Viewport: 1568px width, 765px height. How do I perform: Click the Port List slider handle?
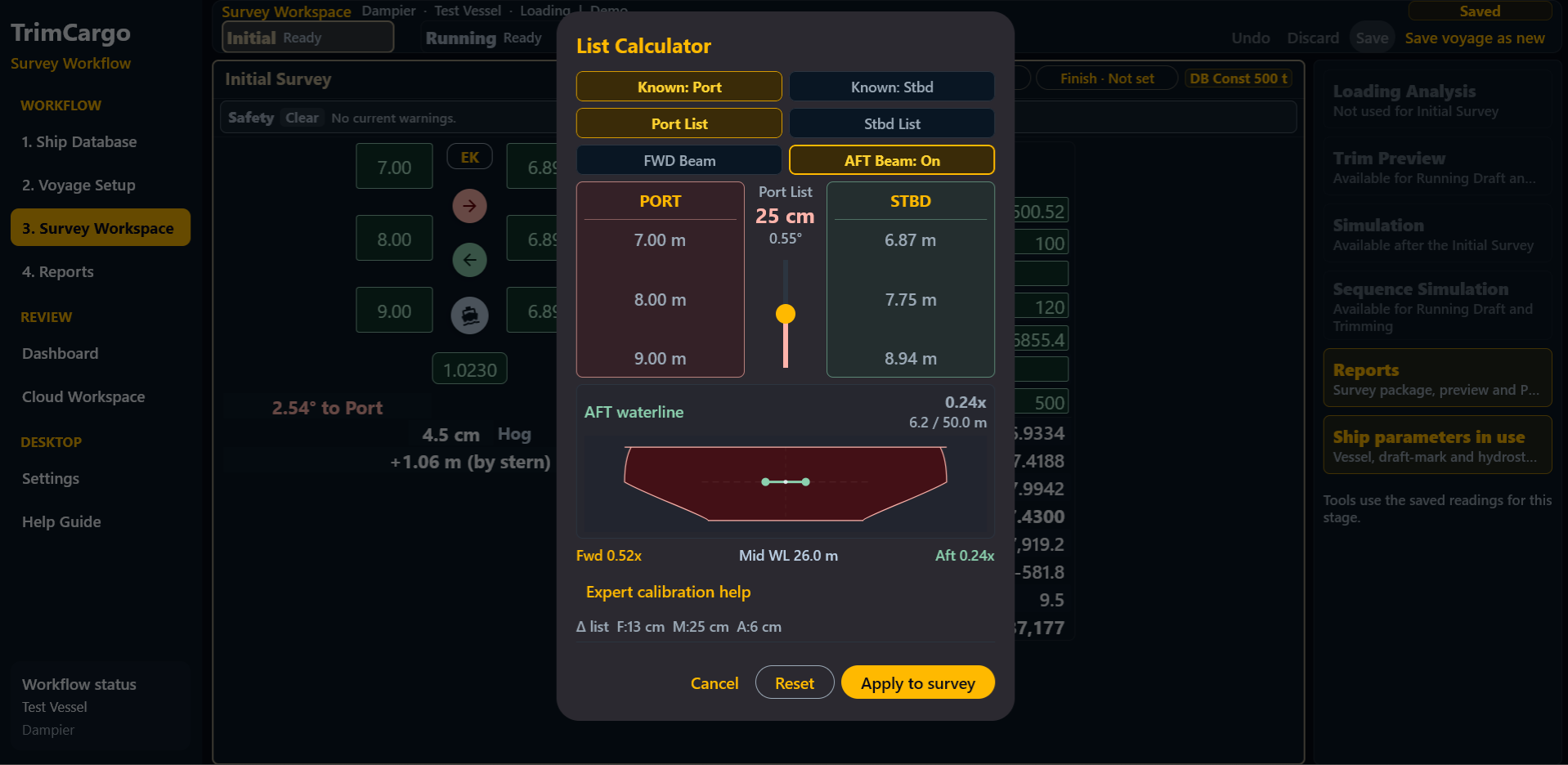tap(786, 314)
